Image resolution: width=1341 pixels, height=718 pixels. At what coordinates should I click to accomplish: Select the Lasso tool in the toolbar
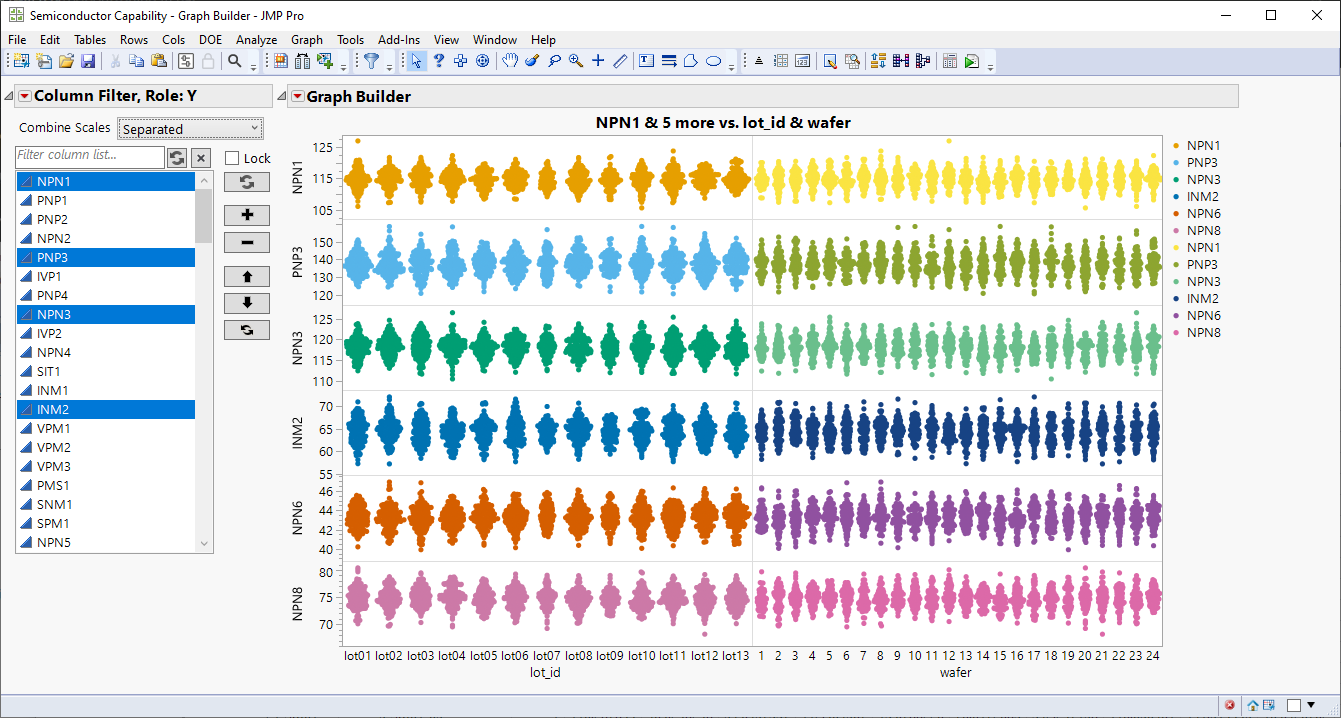[555, 61]
